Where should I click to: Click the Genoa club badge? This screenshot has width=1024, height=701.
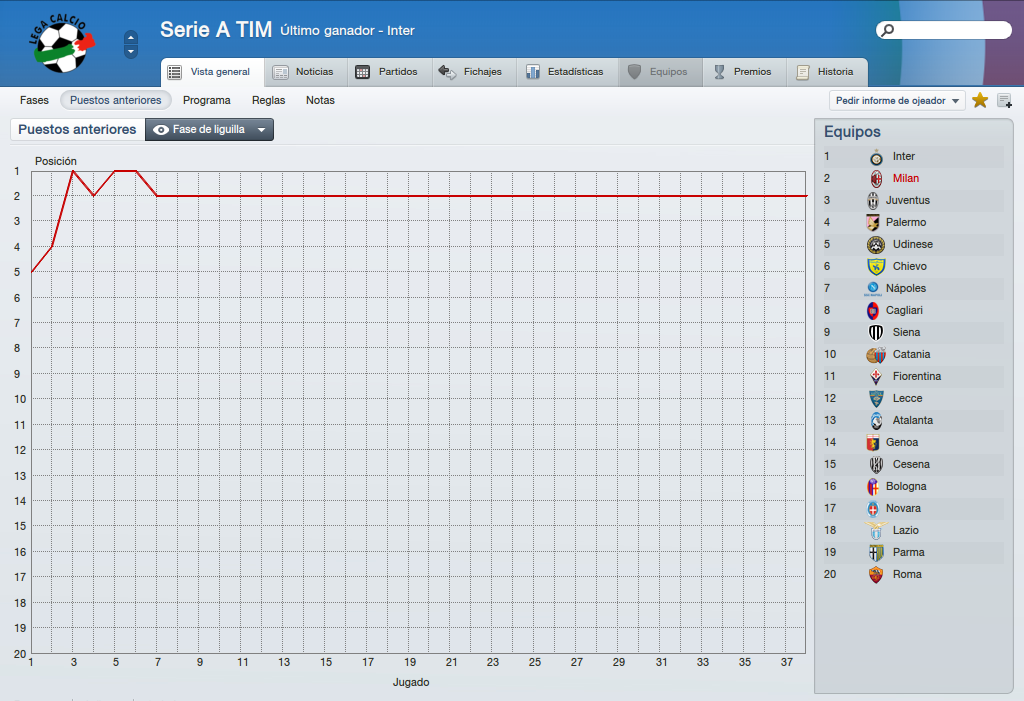click(x=872, y=442)
